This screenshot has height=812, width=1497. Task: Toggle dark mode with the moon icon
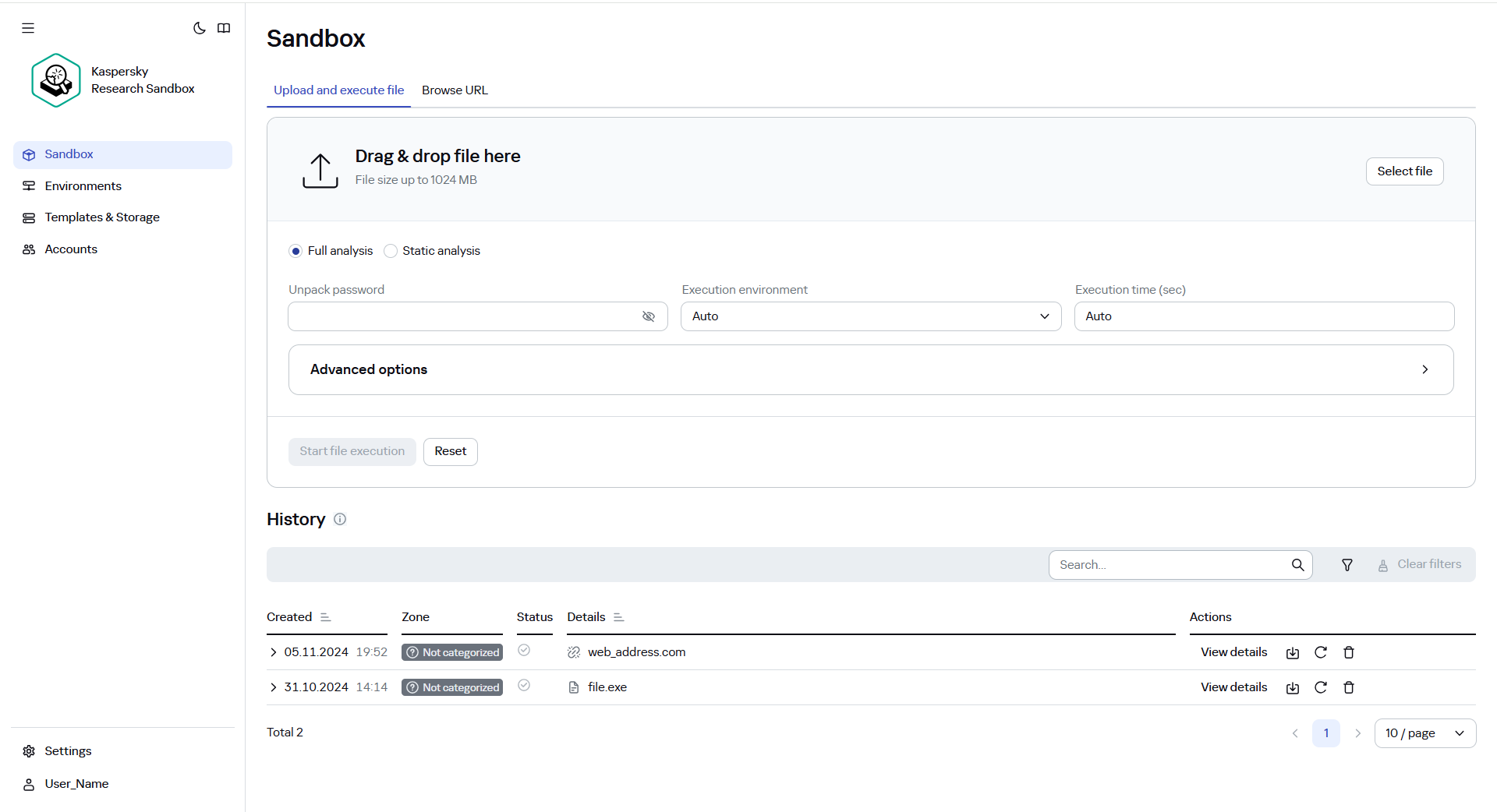[x=200, y=28]
